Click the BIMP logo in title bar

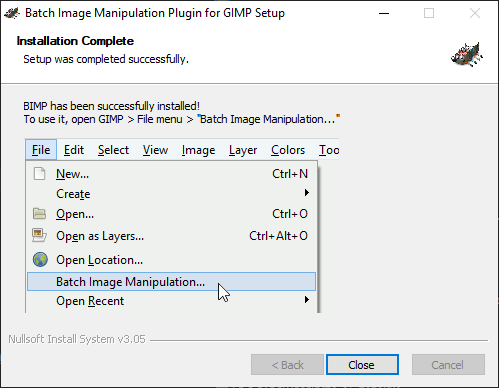(12, 13)
